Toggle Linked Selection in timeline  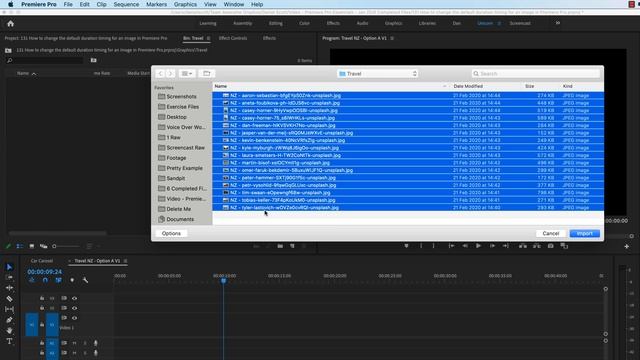coord(58,280)
